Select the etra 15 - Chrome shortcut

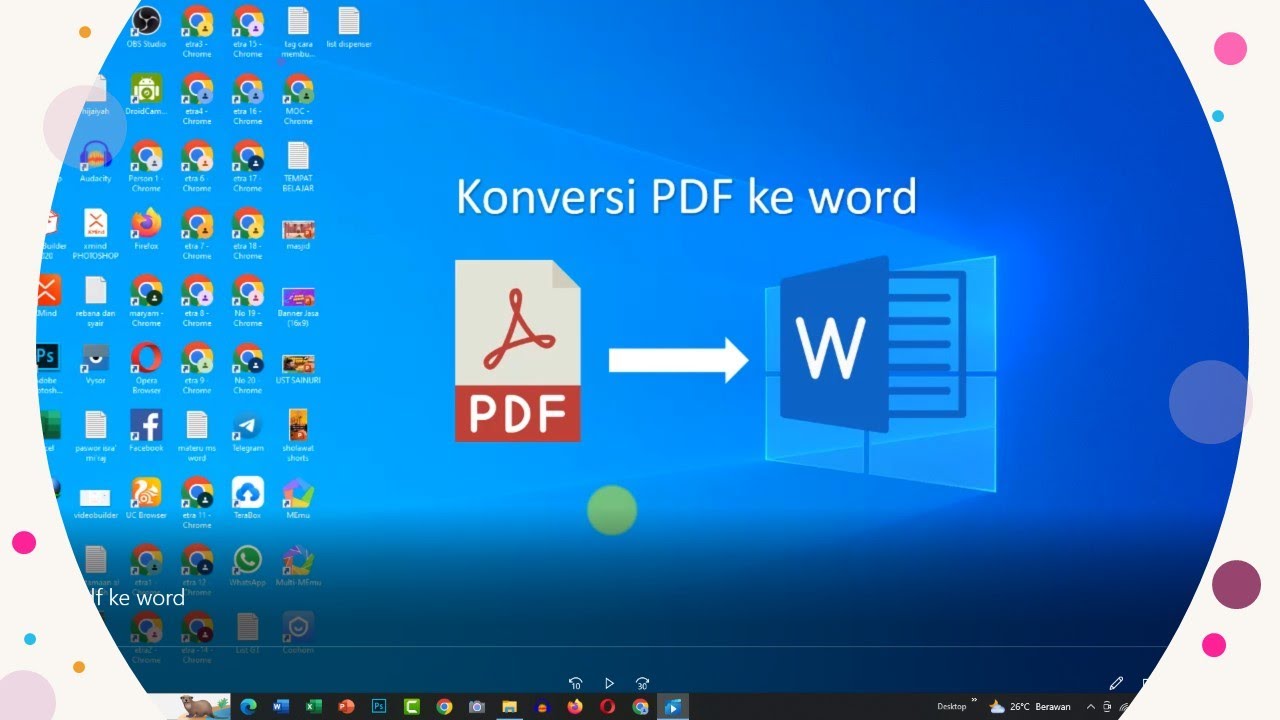(x=248, y=32)
